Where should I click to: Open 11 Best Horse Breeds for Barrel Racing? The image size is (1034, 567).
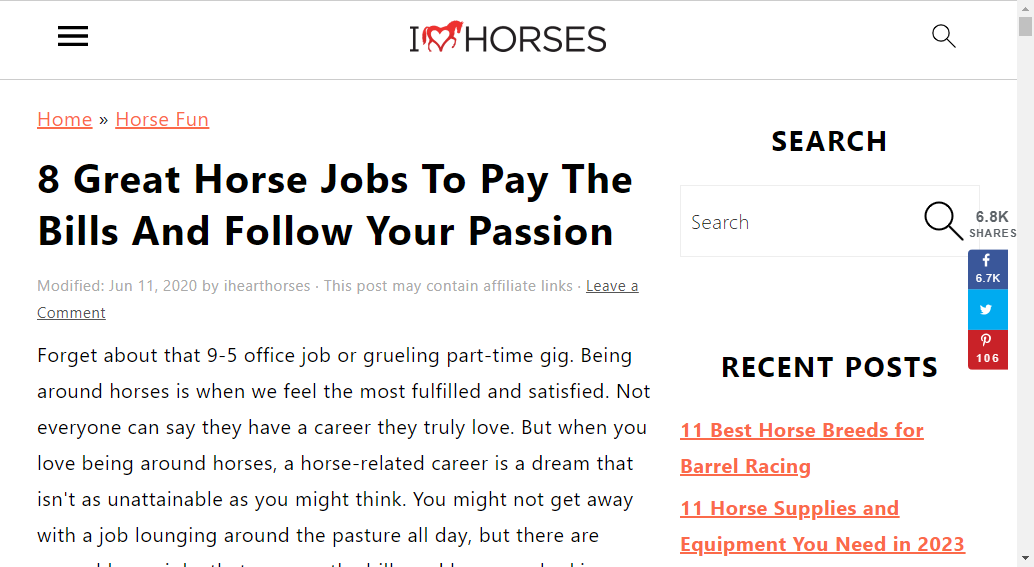[x=802, y=448]
